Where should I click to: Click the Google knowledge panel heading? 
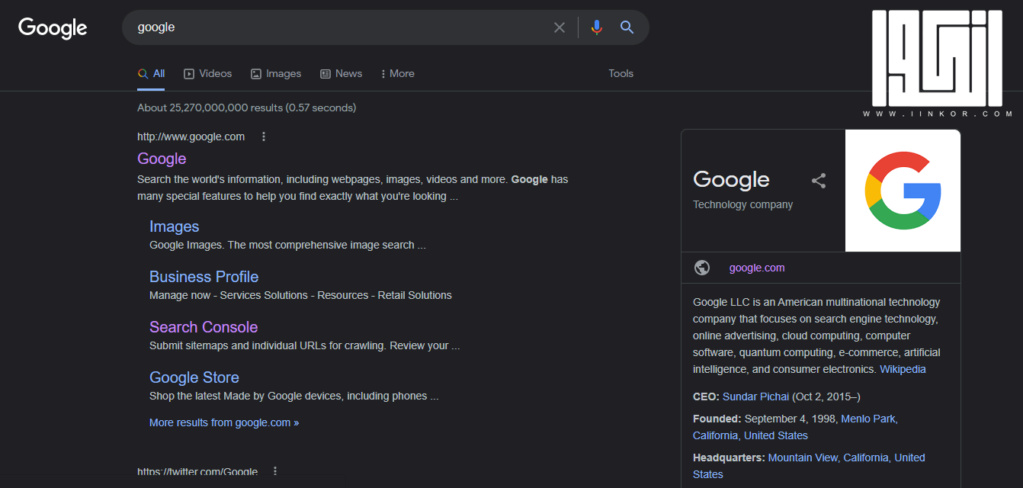pyautogui.click(x=731, y=179)
